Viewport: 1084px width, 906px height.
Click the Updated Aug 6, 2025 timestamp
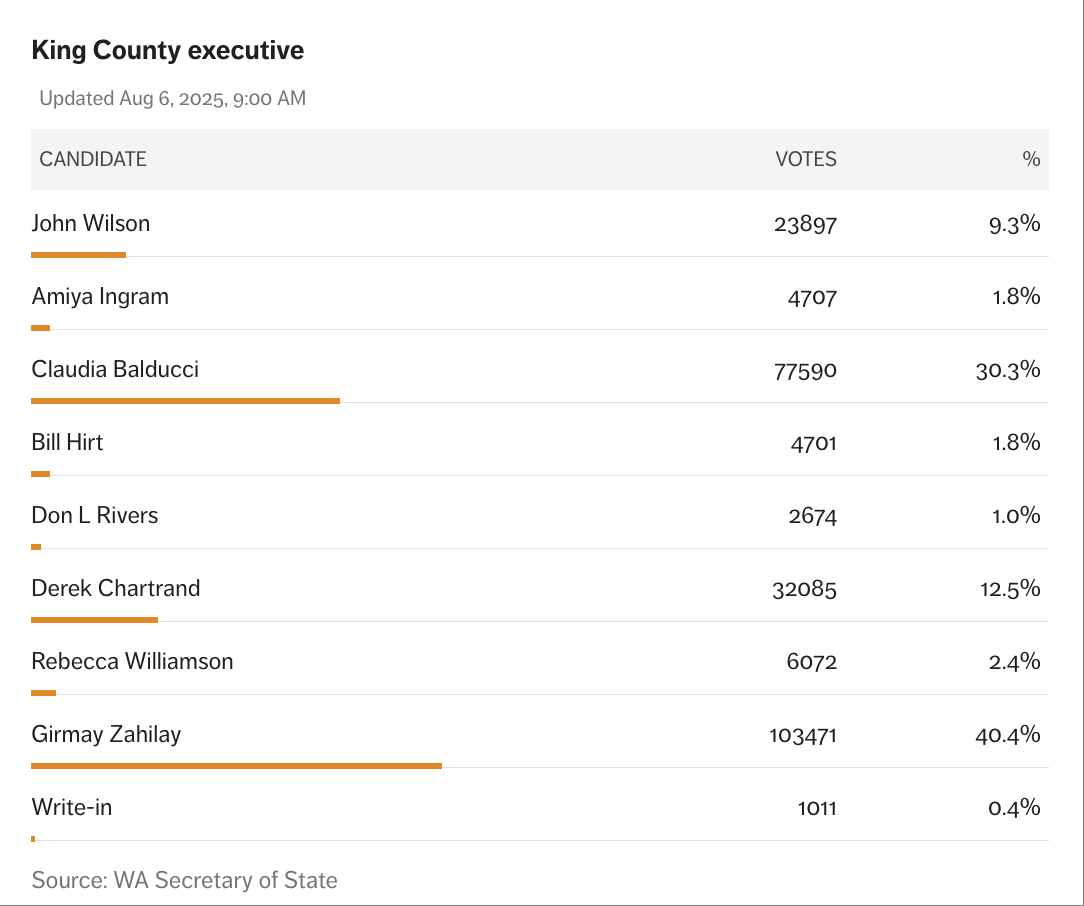pyautogui.click(x=172, y=98)
